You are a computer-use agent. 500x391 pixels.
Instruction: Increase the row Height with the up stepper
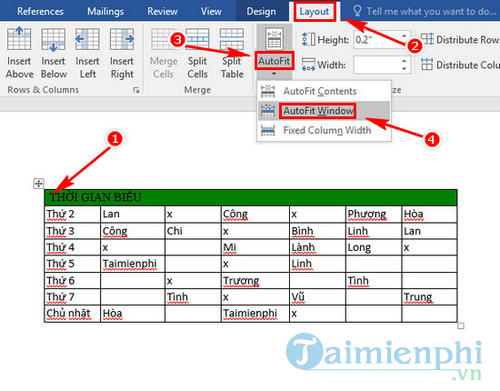[404, 36]
